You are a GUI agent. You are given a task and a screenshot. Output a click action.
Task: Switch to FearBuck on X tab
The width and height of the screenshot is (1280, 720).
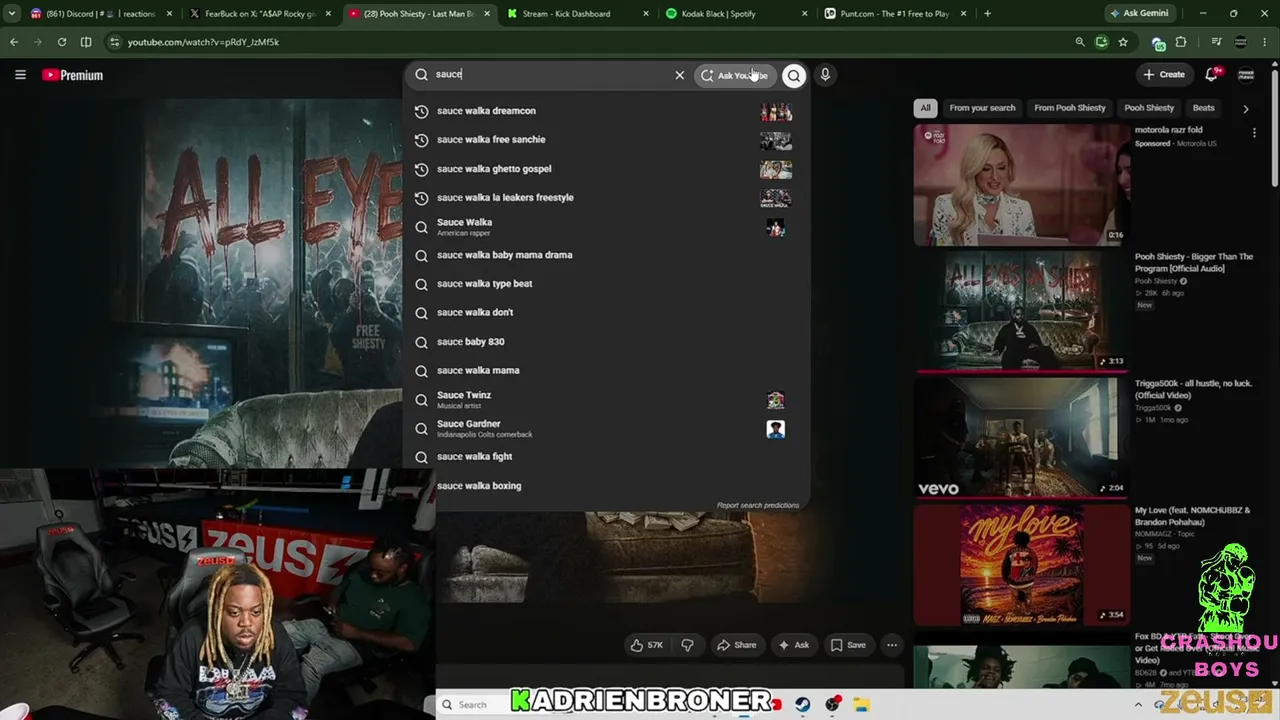pyautogui.click(x=259, y=14)
